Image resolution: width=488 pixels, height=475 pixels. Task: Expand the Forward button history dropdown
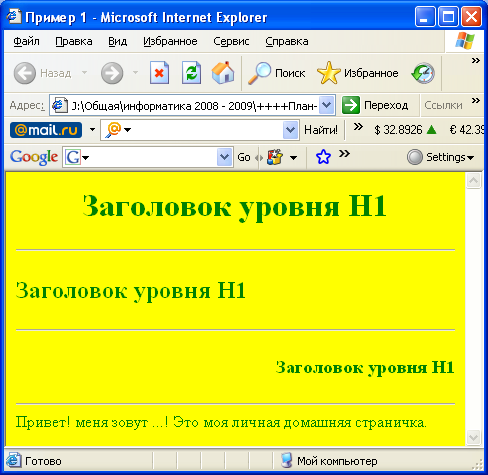click(135, 72)
